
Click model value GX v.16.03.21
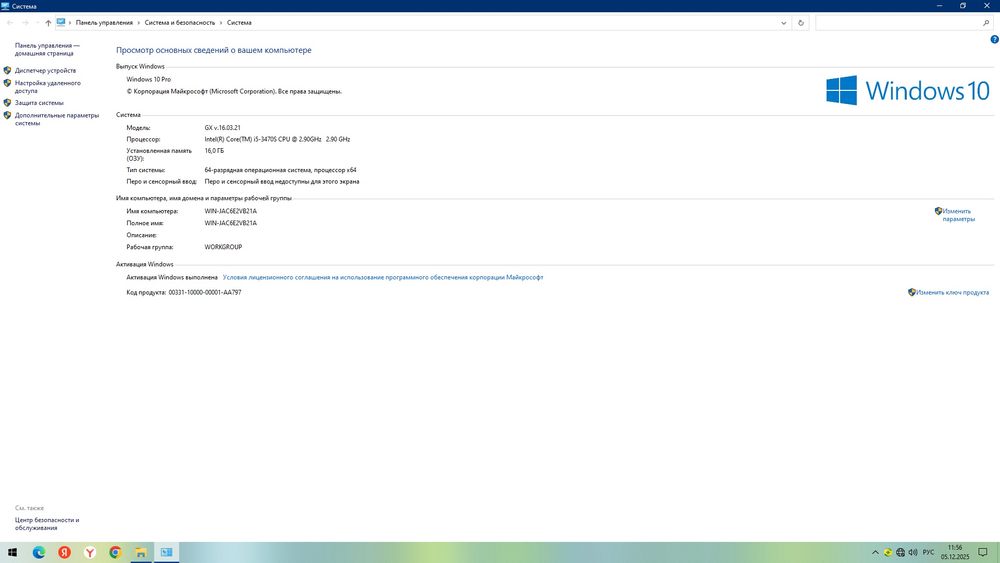coord(222,128)
